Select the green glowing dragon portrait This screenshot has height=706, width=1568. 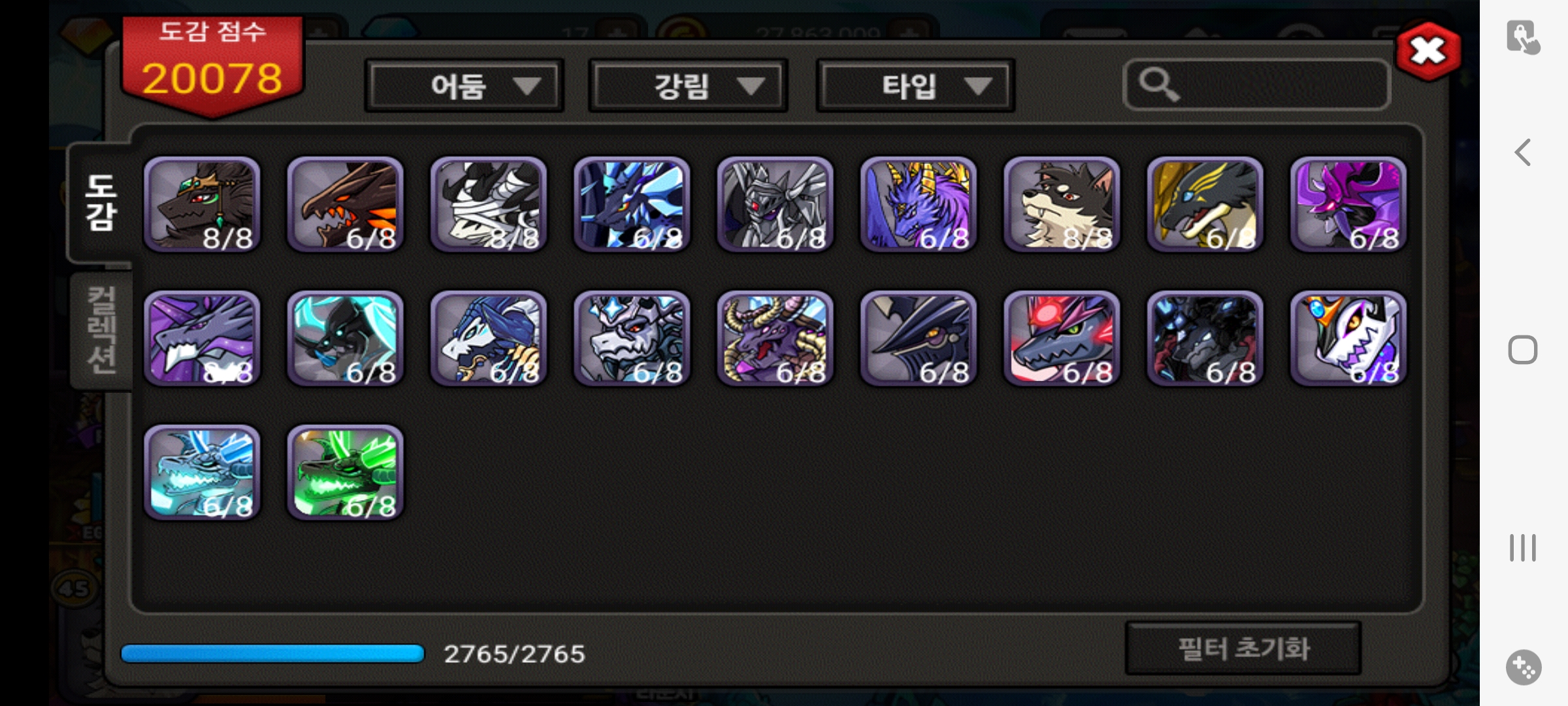[345, 473]
